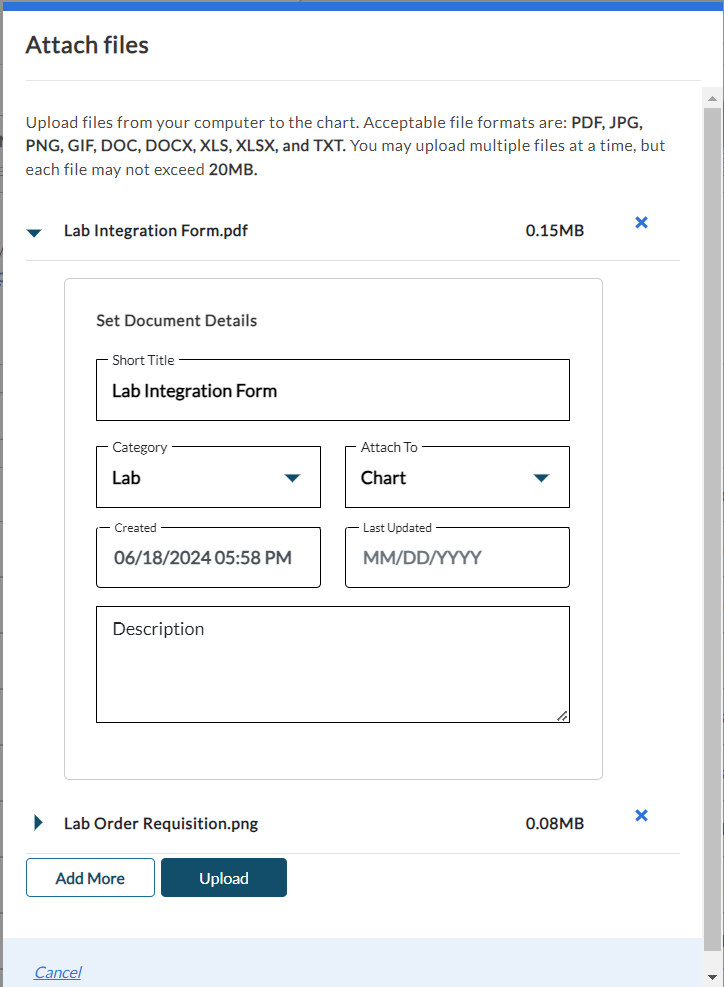The height and width of the screenshot is (987, 724).
Task: Remove Lab Integration Form.pdf with its X icon
Action: point(642,222)
